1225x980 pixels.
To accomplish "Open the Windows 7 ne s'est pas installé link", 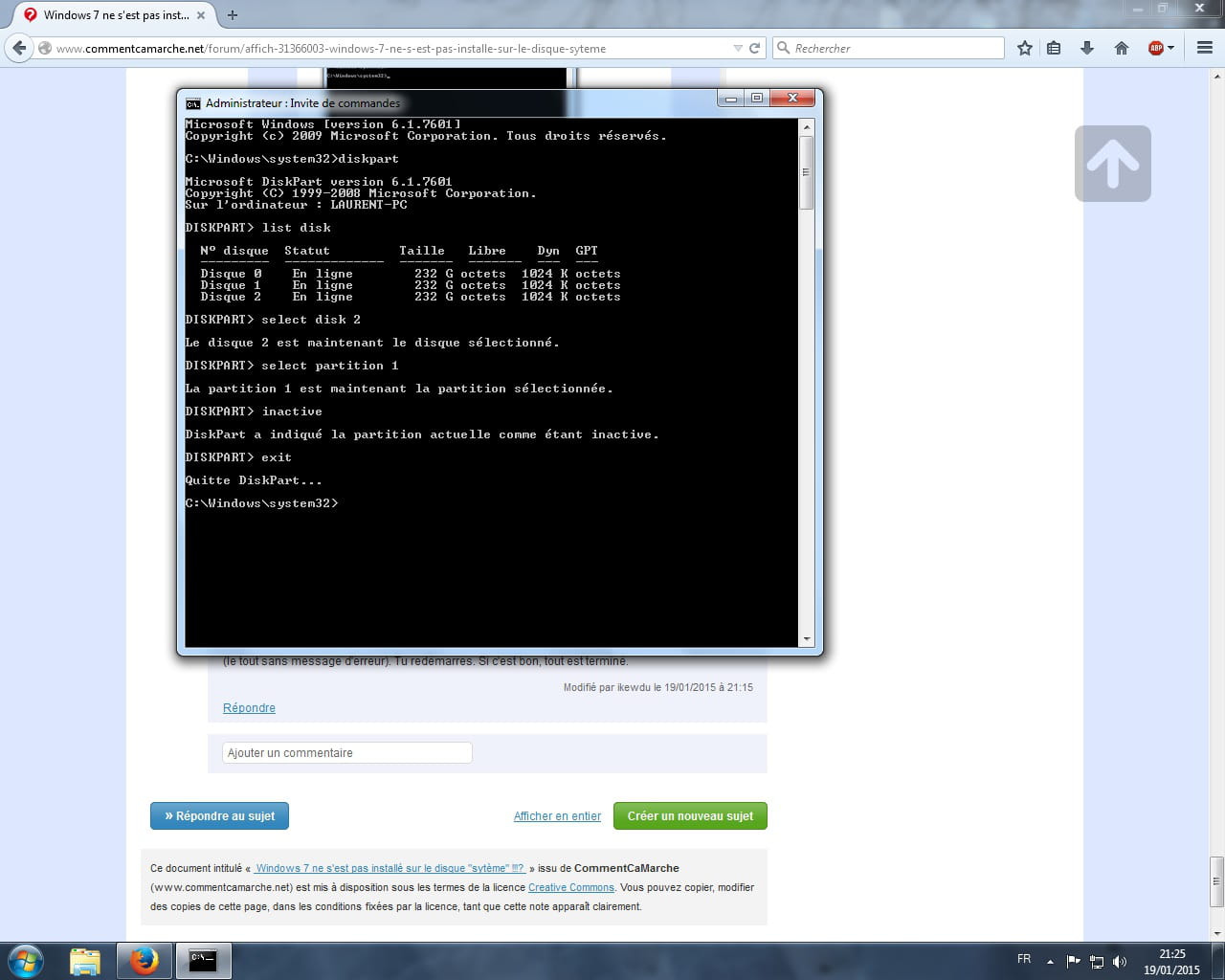I will [x=390, y=868].
